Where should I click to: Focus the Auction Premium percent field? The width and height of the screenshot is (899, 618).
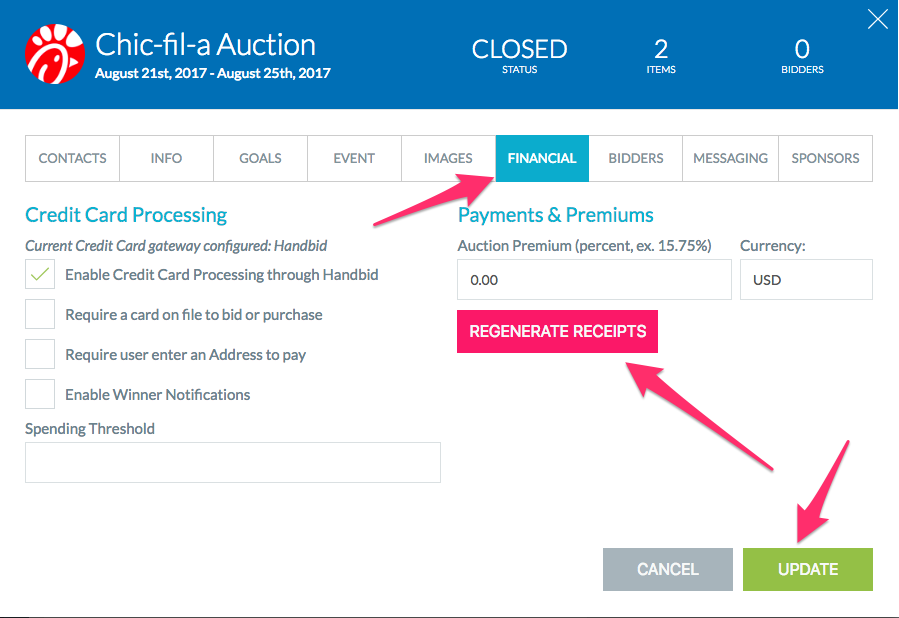595,280
